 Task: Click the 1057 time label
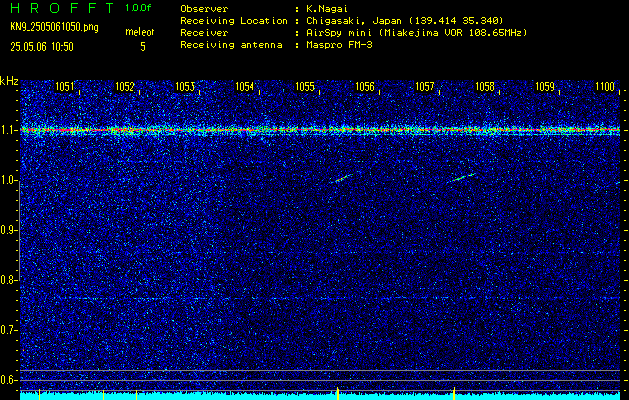(x=425, y=87)
